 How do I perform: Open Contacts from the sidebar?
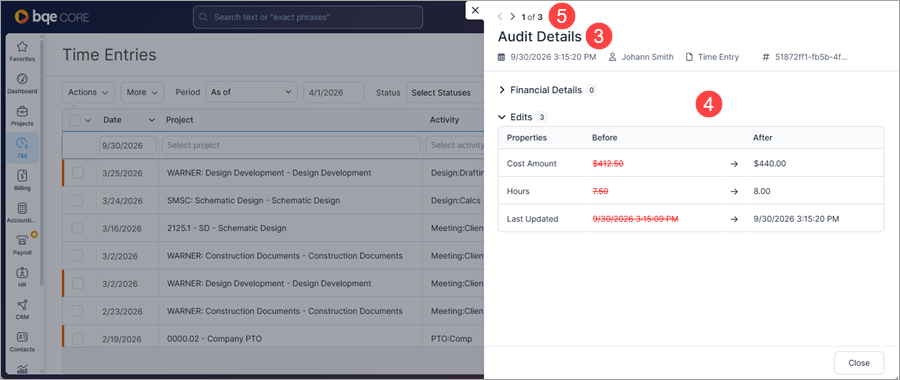(22, 342)
